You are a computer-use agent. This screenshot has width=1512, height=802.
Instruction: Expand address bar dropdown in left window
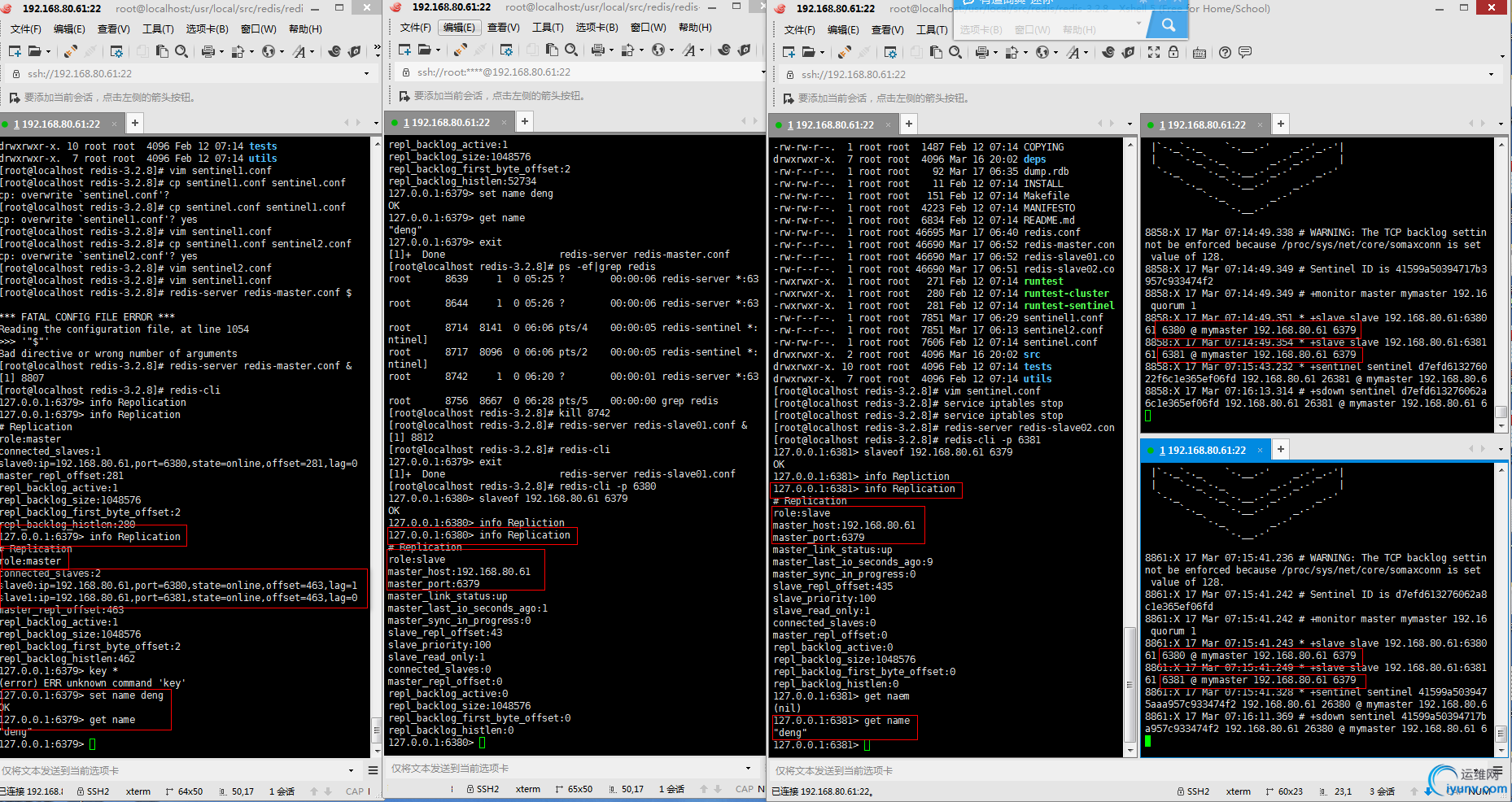[x=366, y=73]
